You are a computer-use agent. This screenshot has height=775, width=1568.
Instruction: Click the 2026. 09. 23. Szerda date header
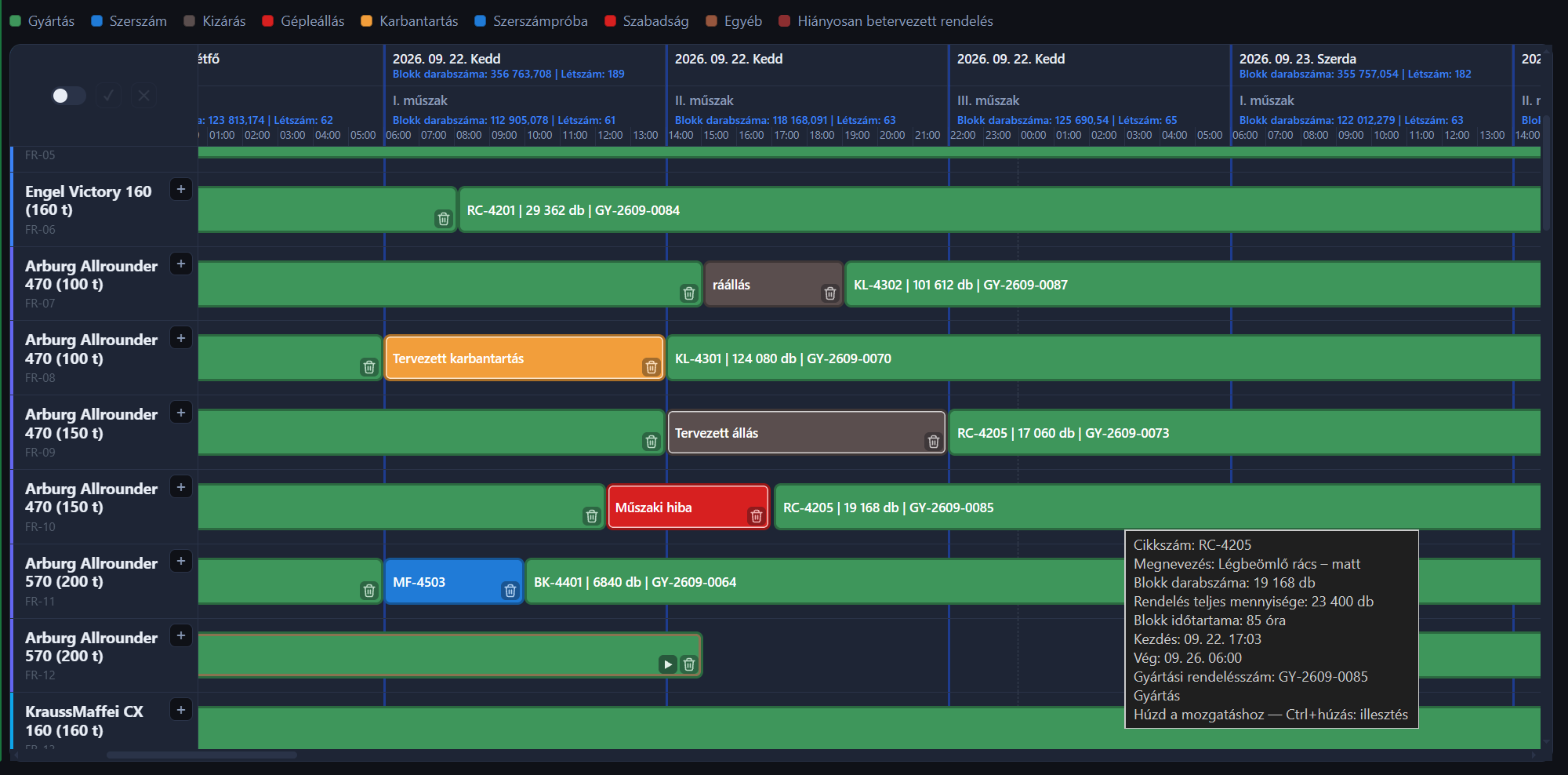point(1298,59)
